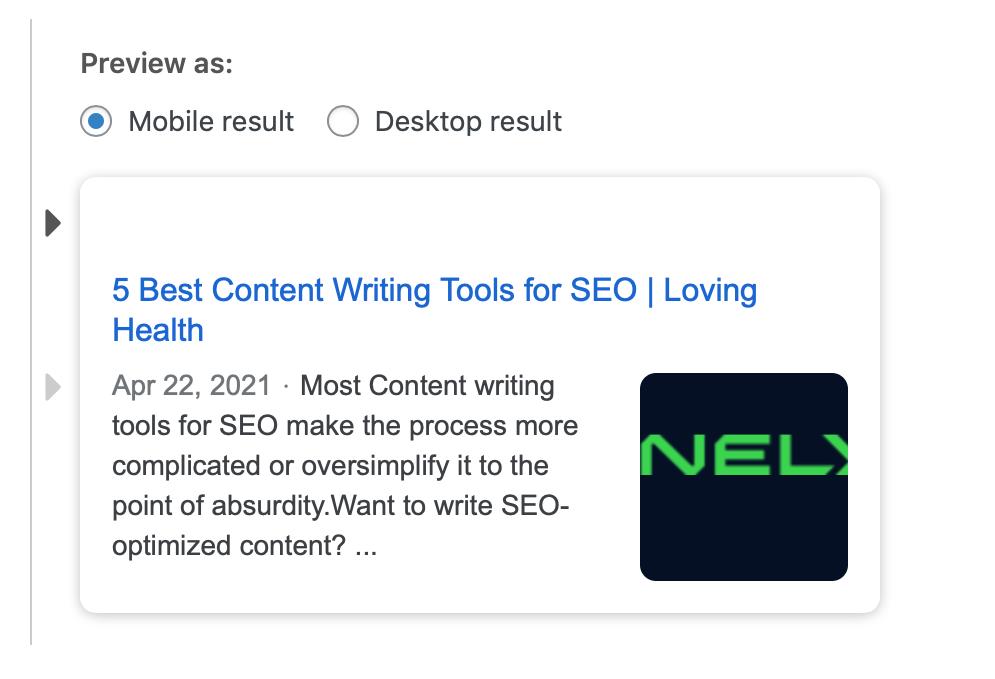Expand the light gray arrow beside description
The image size is (995, 679).
[53, 386]
